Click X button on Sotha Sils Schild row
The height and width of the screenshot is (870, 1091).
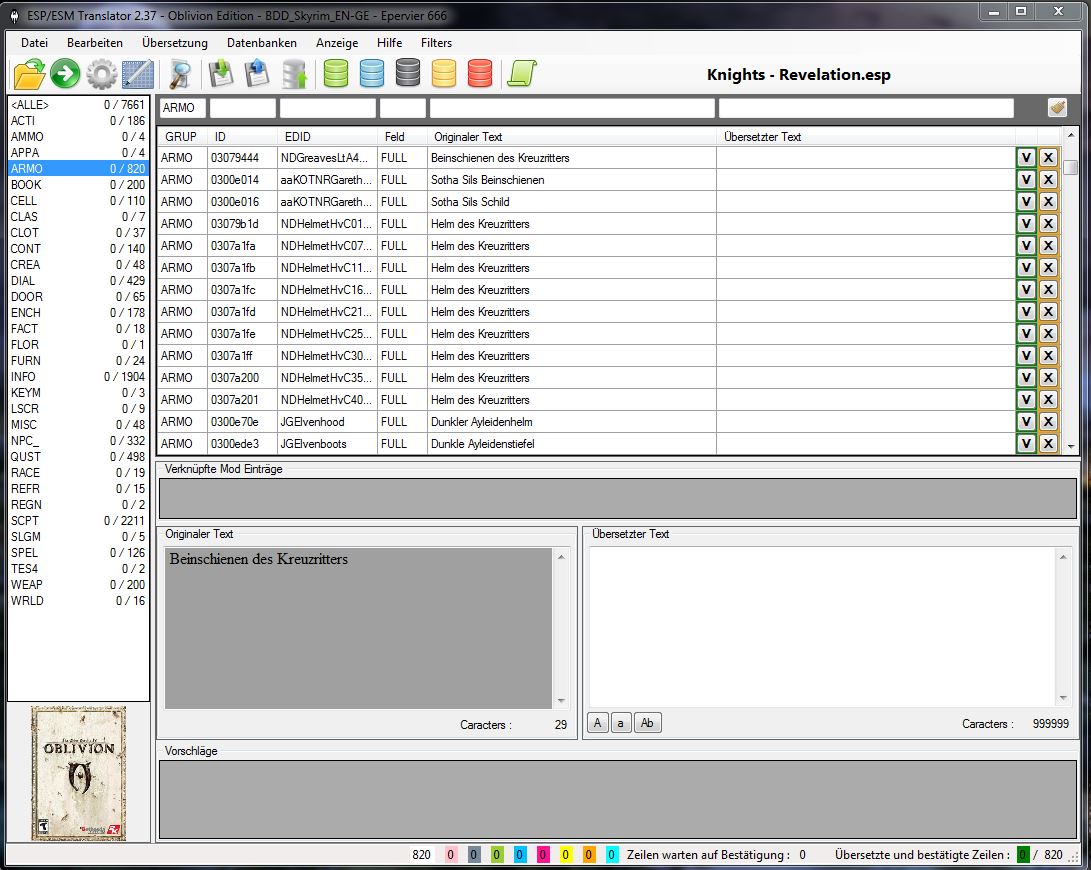pos(1048,202)
